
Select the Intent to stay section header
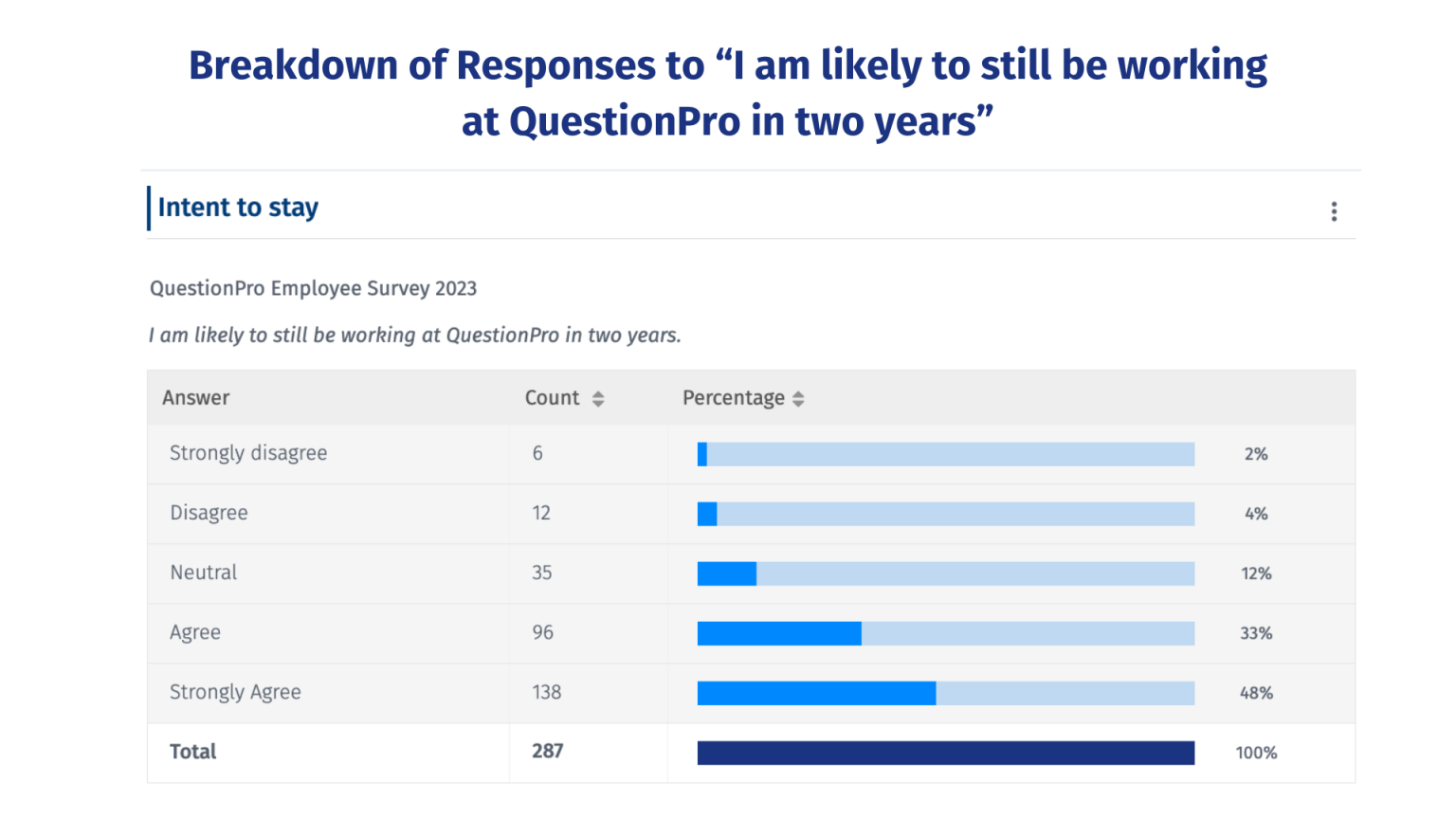point(238,207)
